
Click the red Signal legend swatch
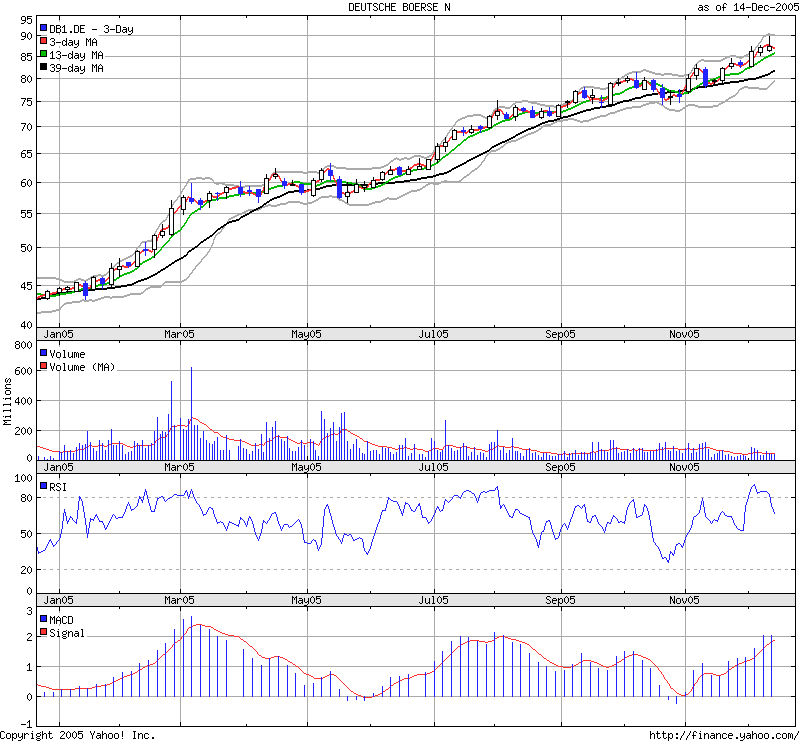click(43, 632)
